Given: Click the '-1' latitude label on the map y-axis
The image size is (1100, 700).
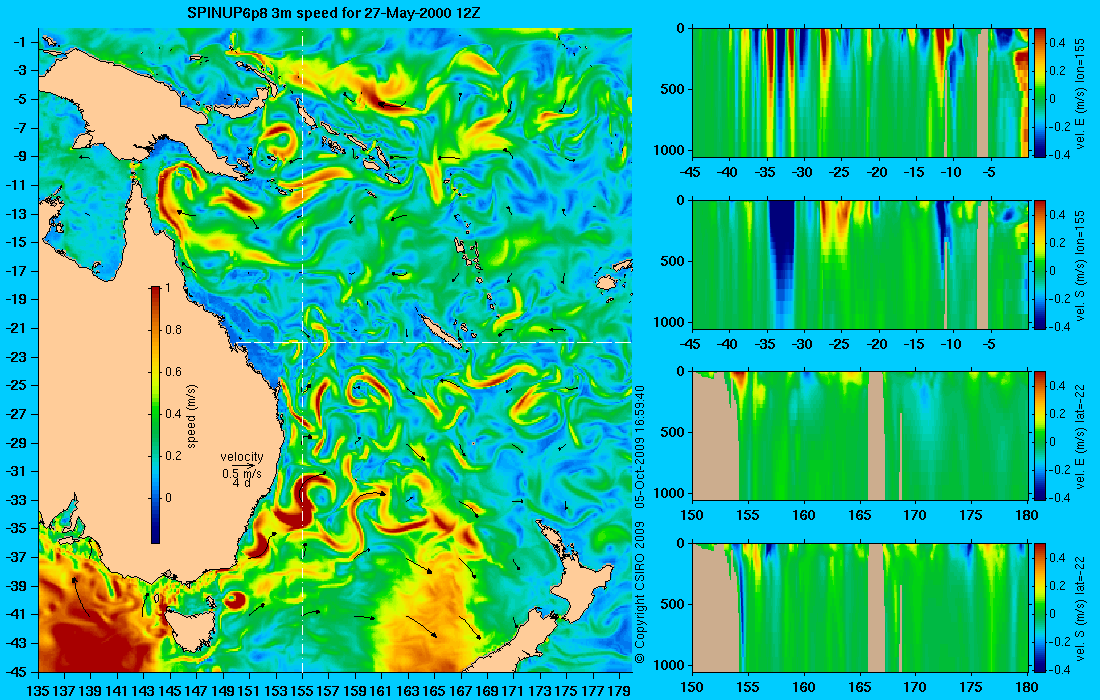Looking at the screenshot, I should click(x=18, y=42).
